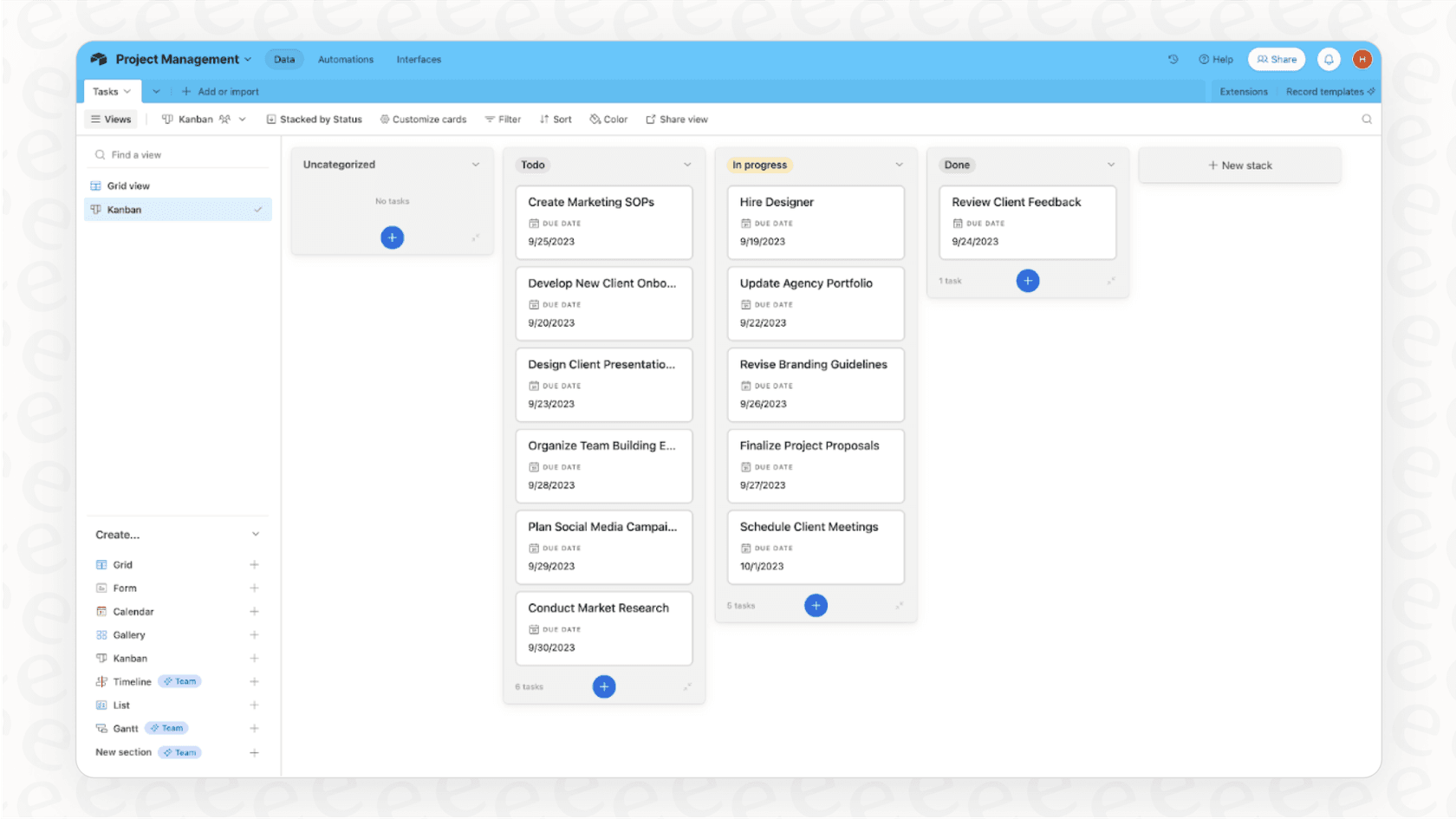Collapse the Uncategorized column
Viewport: 1456px width, 819px height.
pos(476,164)
